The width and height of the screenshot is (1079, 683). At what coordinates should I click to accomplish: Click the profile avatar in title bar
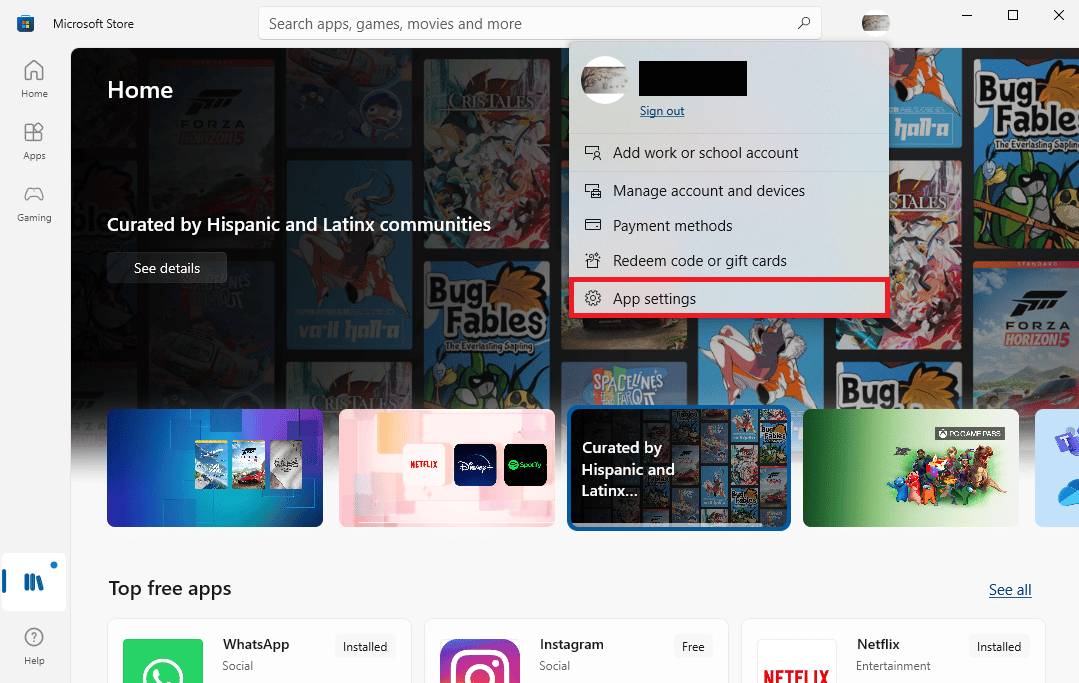coord(875,23)
